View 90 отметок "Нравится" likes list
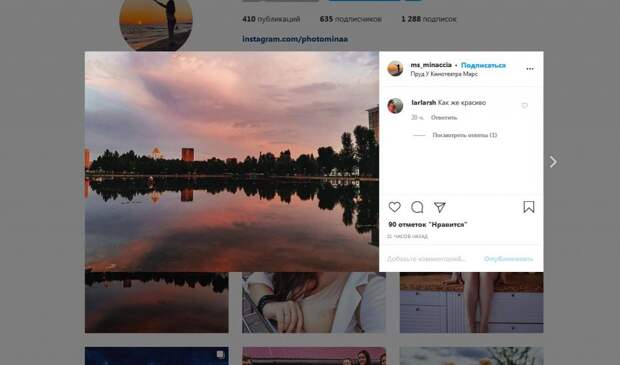620x365 pixels. click(x=428, y=225)
